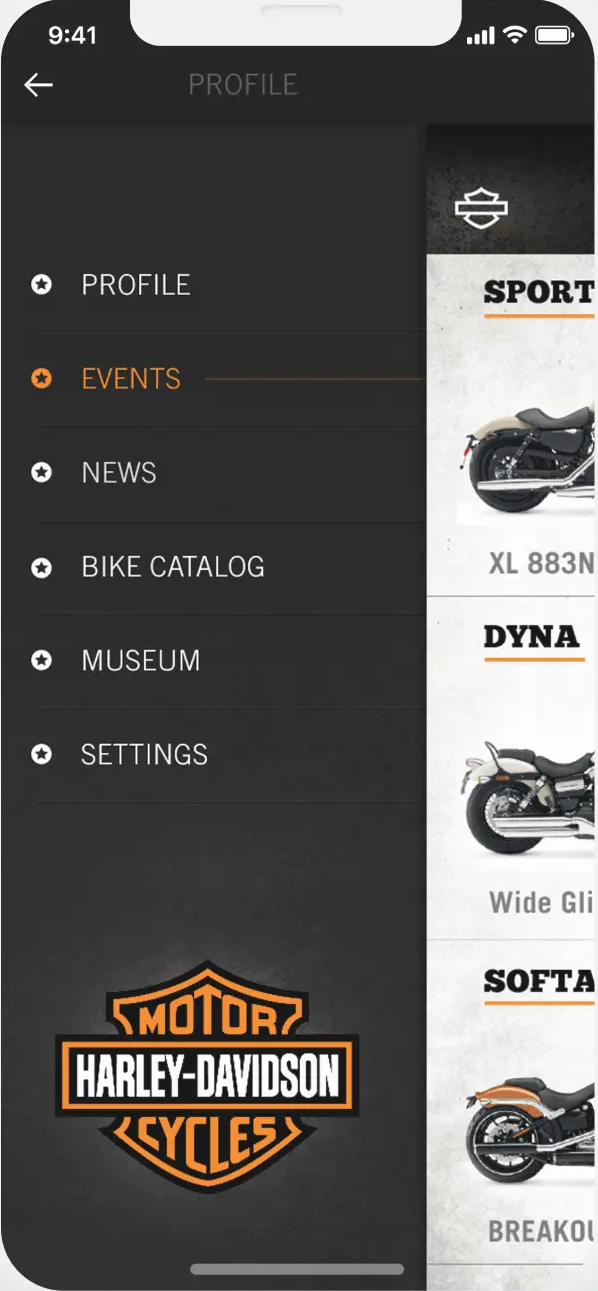The image size is (598, 1291).
Task: Go to the News section
Action: 119,473
